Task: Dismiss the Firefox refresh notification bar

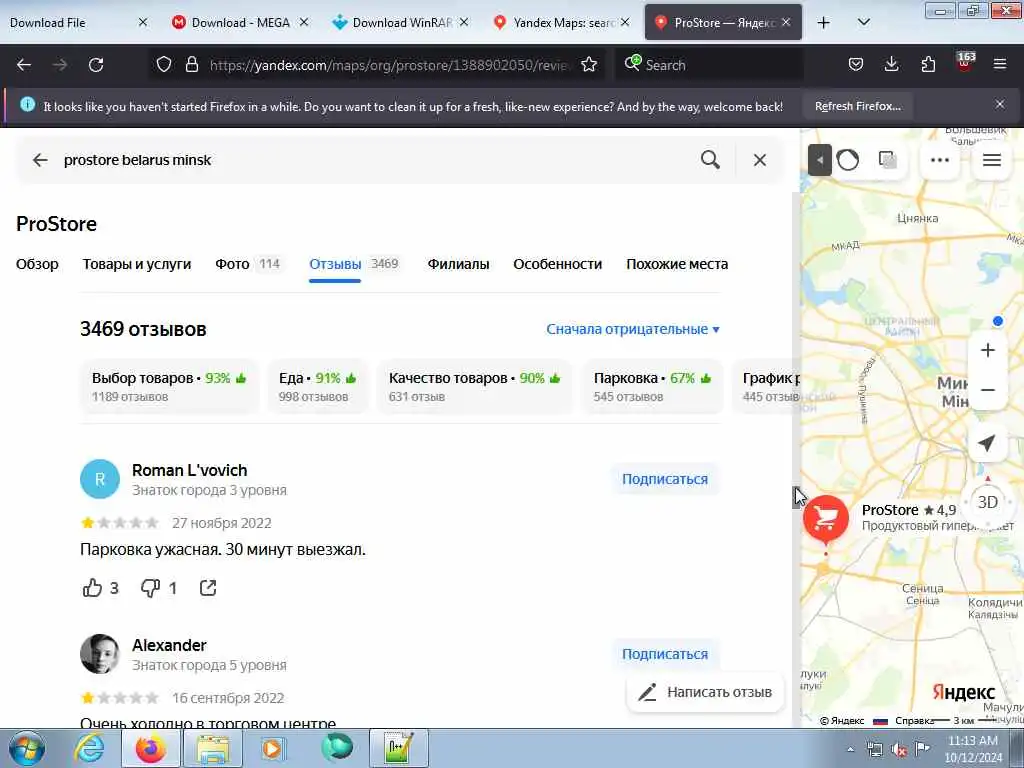Action: point(1000,104)
